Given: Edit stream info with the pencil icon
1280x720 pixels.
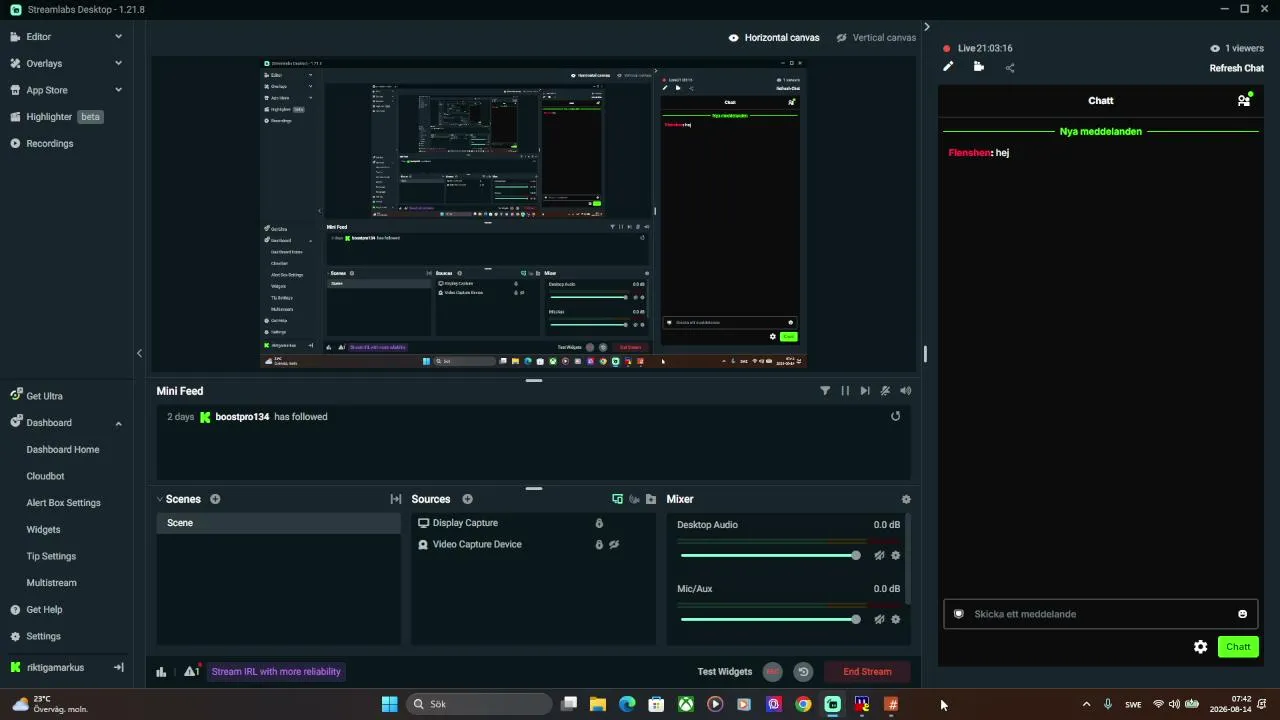Looking at the screenshot, I should 948,67.
